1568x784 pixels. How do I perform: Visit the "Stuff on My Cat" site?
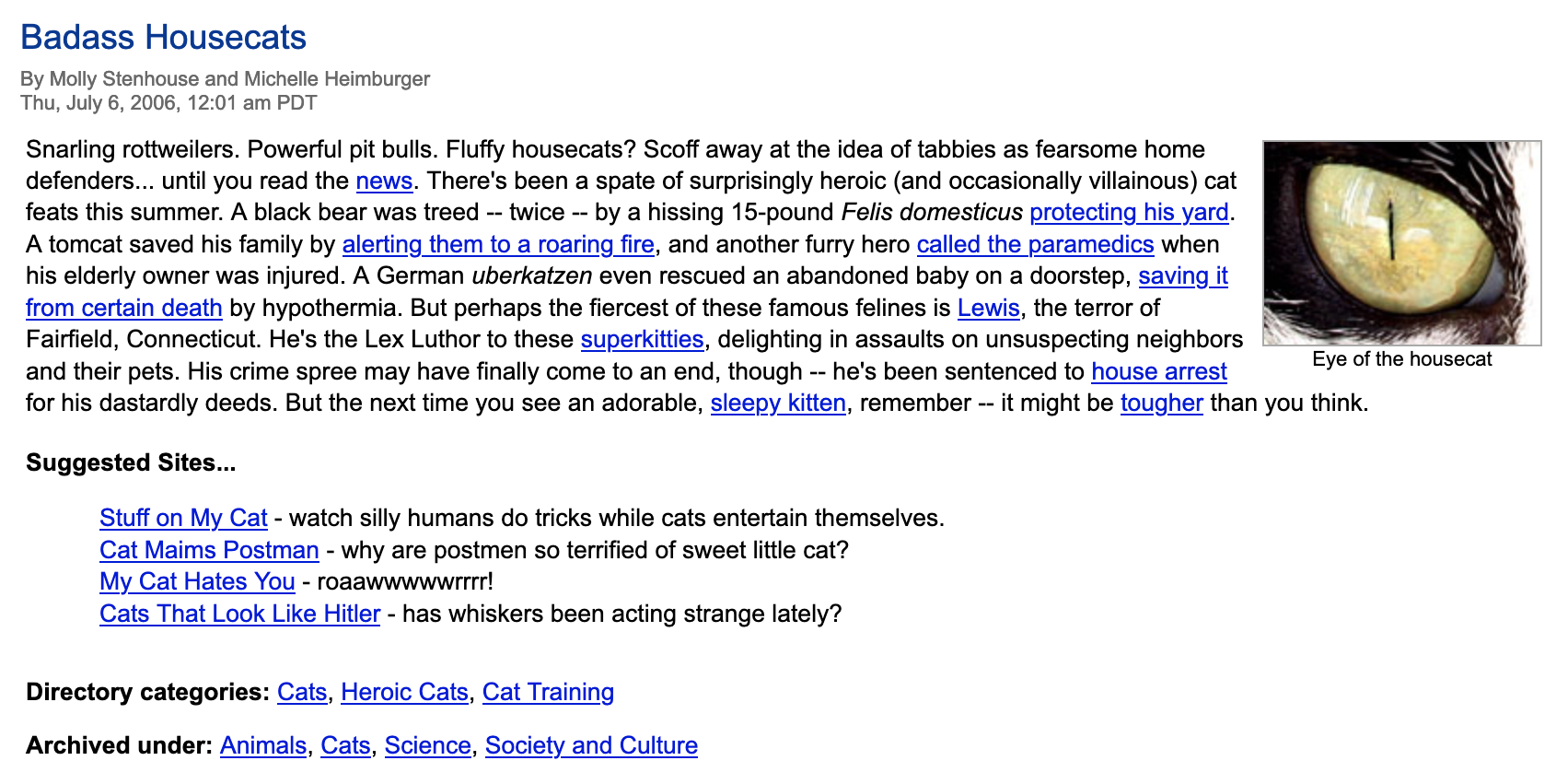[183, 519]
